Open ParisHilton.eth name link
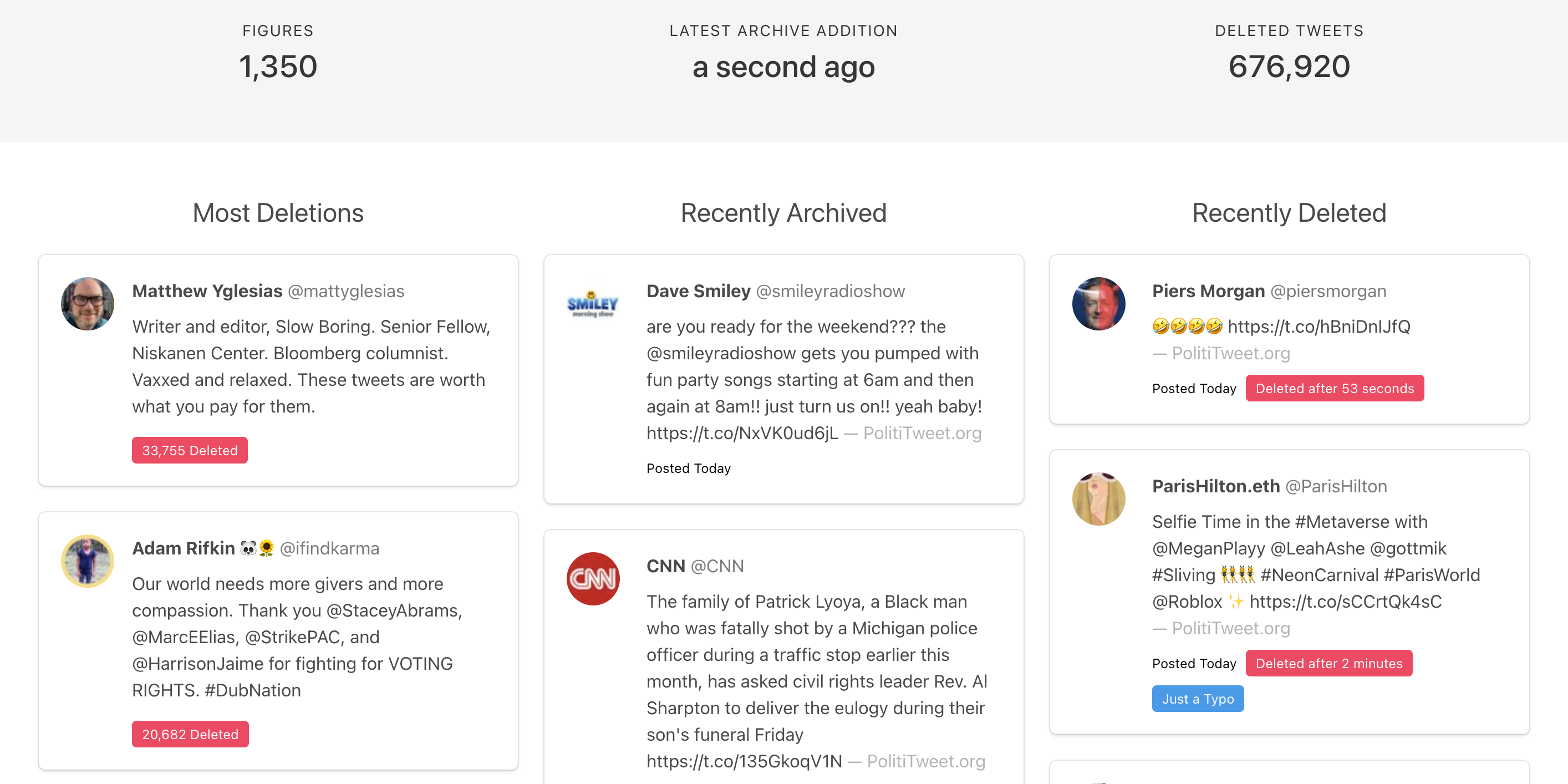This screenshot has width=1568, height=784. (x=1216, y=486)
